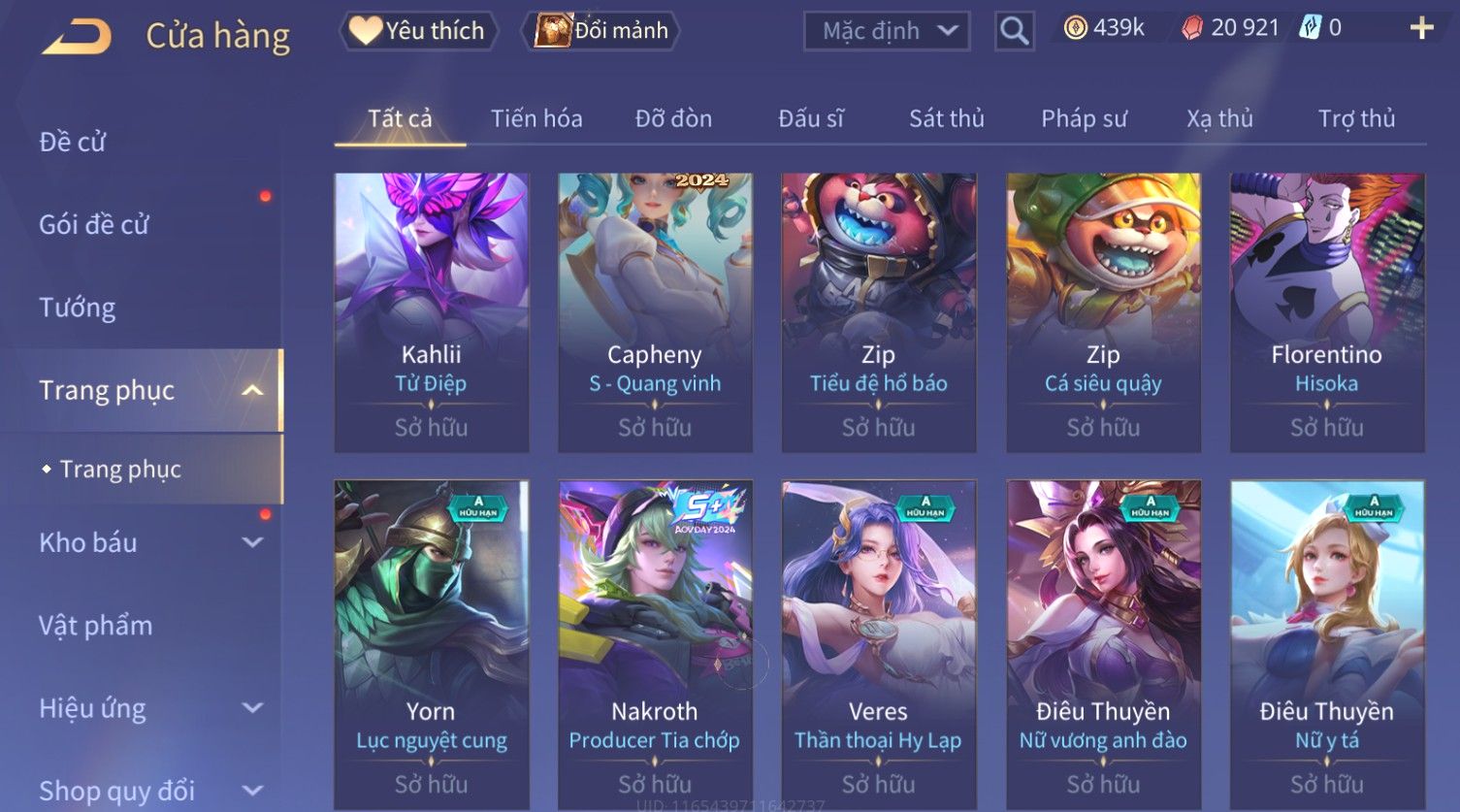Open Yêu thích heart favorites
Image resolution: width=1460 pixels, height=812 pixels.
coord(417,31)
